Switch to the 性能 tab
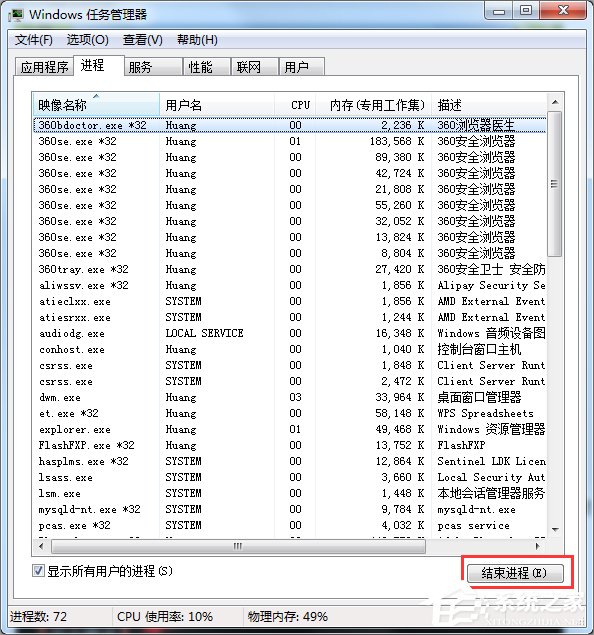 point(207,67)
